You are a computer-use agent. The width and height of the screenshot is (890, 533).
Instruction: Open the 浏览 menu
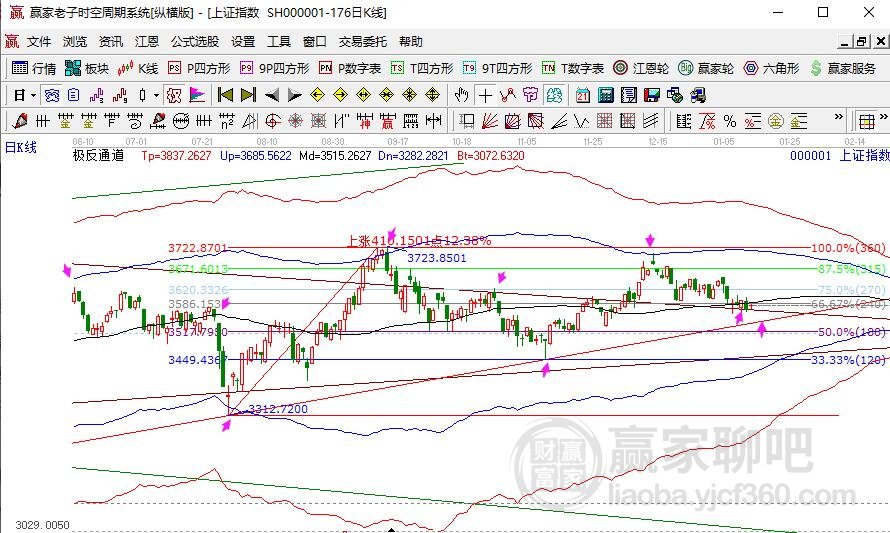[74, 41]
